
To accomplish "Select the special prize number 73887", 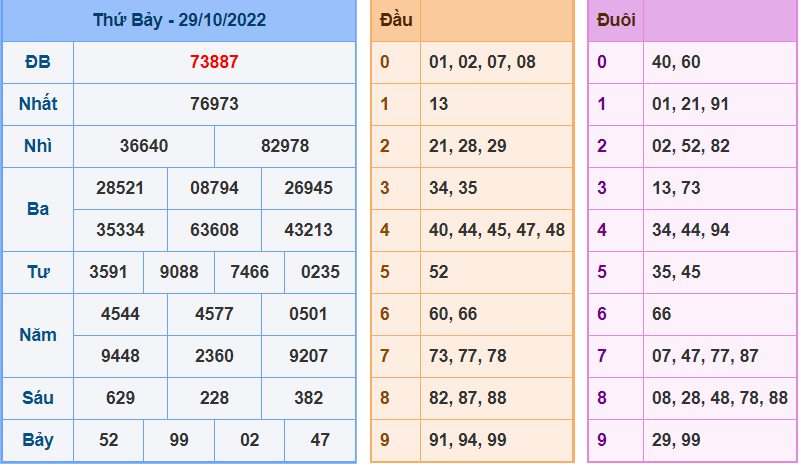I will pyautogui.click(x=214, y=62).
